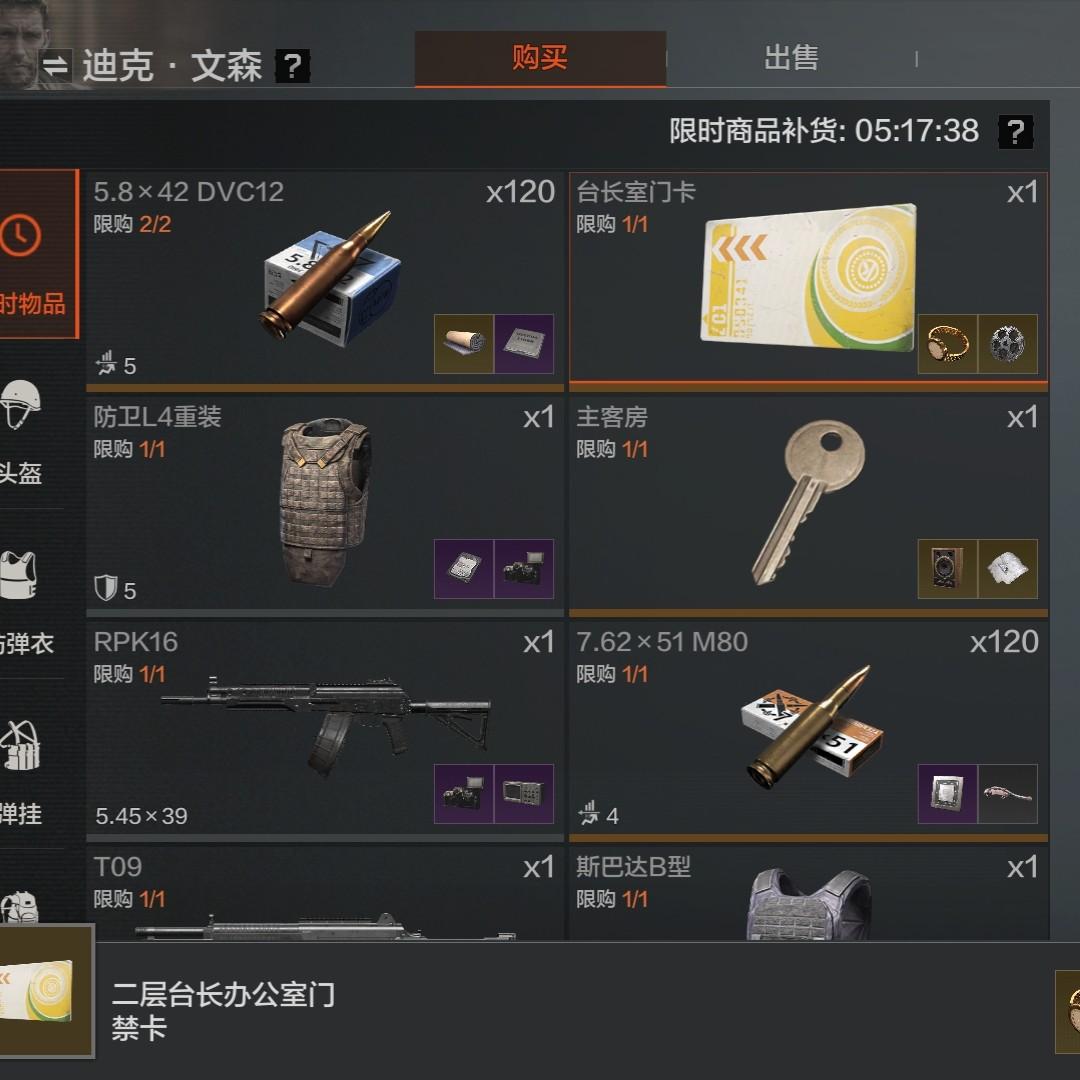
Task: Select the RPK16 weapon item
Action: [325, 731]
